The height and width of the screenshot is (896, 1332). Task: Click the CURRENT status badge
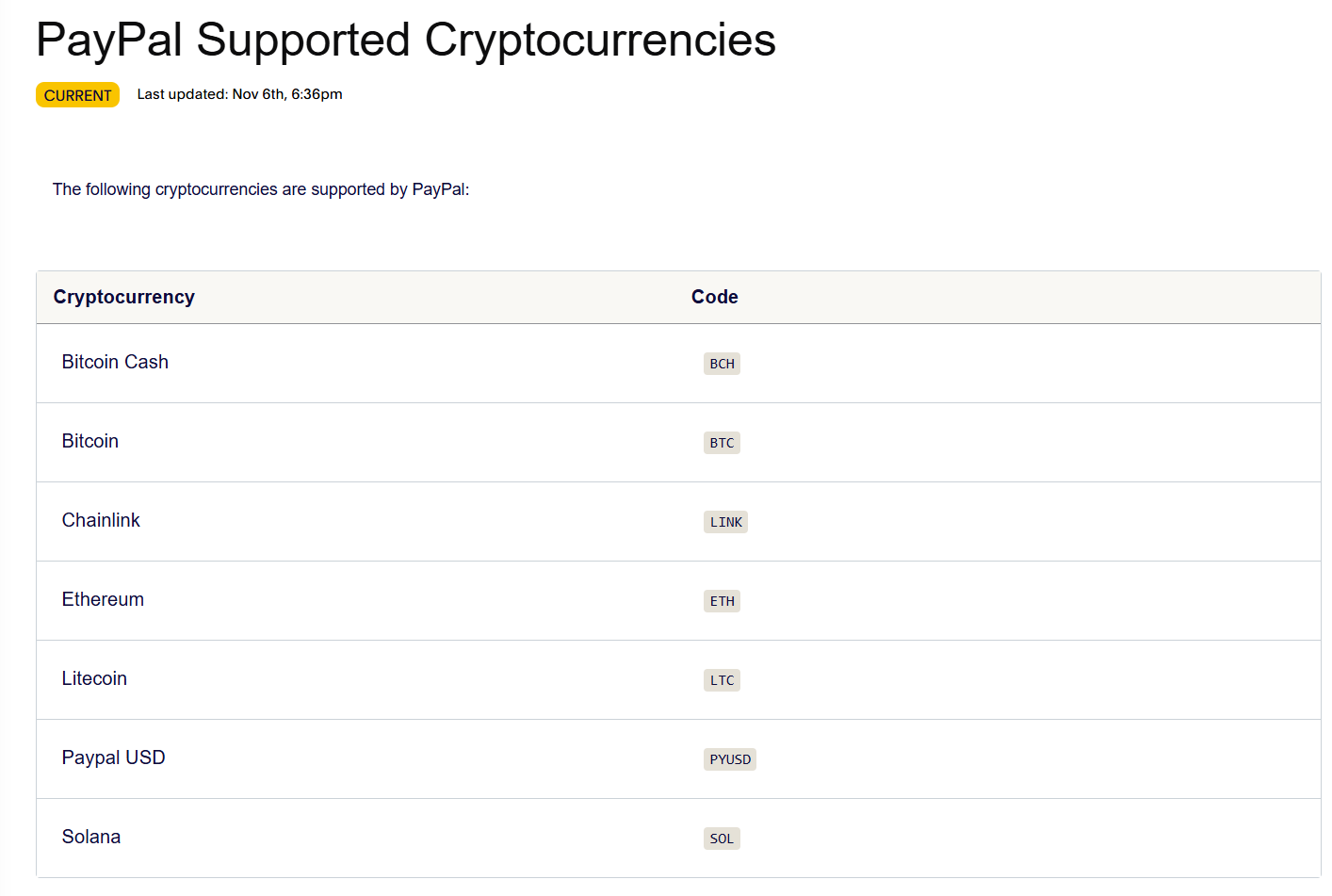tap(77, 95)
